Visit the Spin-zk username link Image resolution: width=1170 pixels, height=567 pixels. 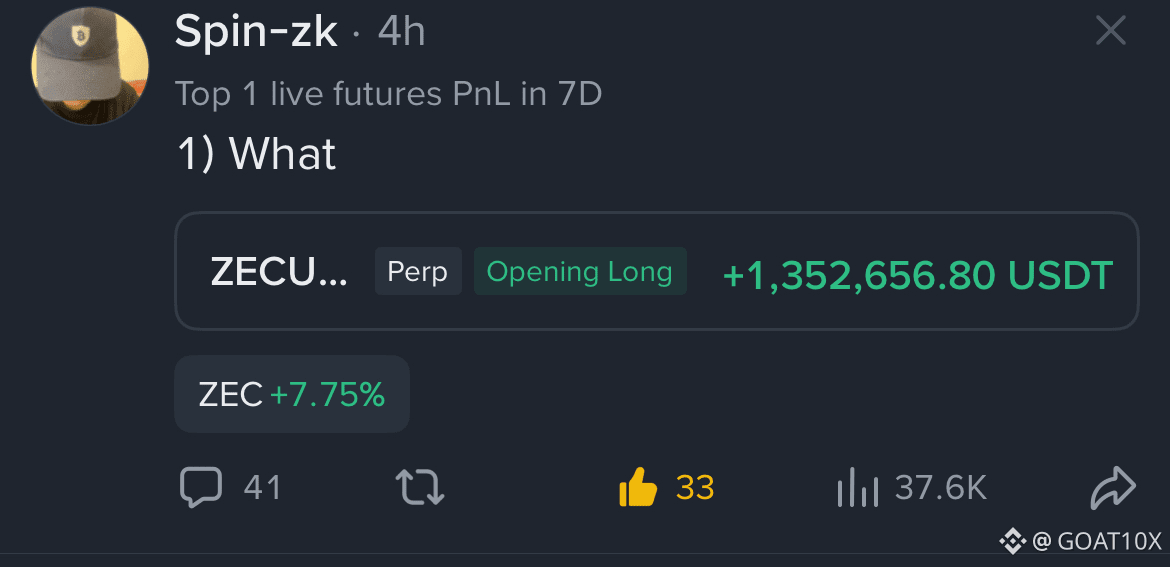256,32
